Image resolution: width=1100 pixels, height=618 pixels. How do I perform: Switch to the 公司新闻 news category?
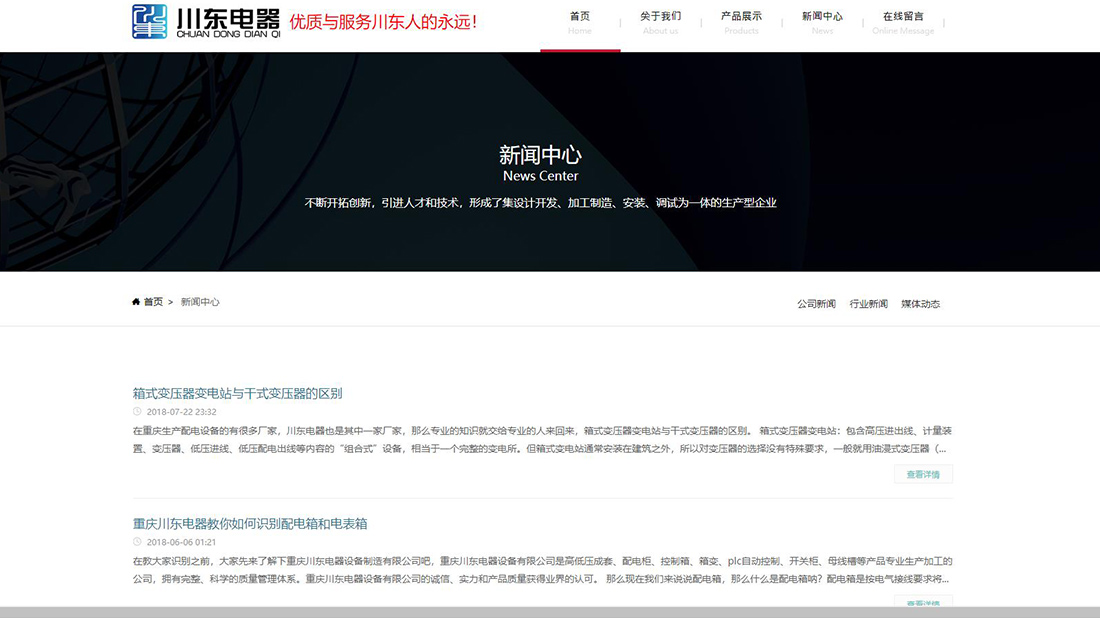click(x=815, y=303)
